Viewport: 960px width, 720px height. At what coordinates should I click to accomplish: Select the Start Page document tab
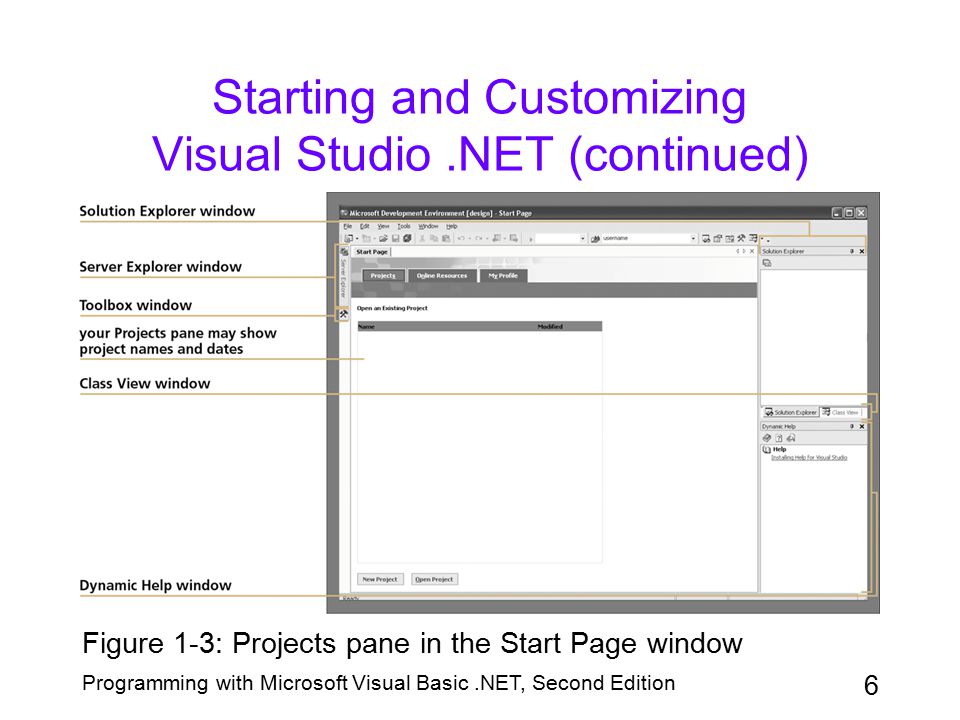[372, 252]
